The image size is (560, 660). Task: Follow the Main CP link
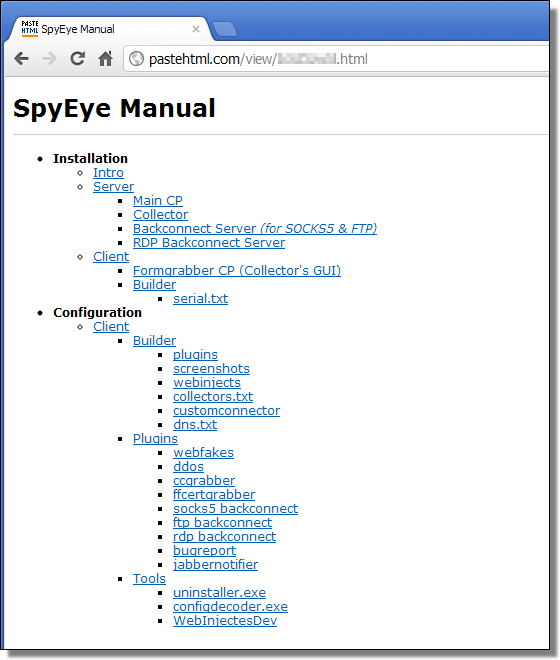click(158, 200)
